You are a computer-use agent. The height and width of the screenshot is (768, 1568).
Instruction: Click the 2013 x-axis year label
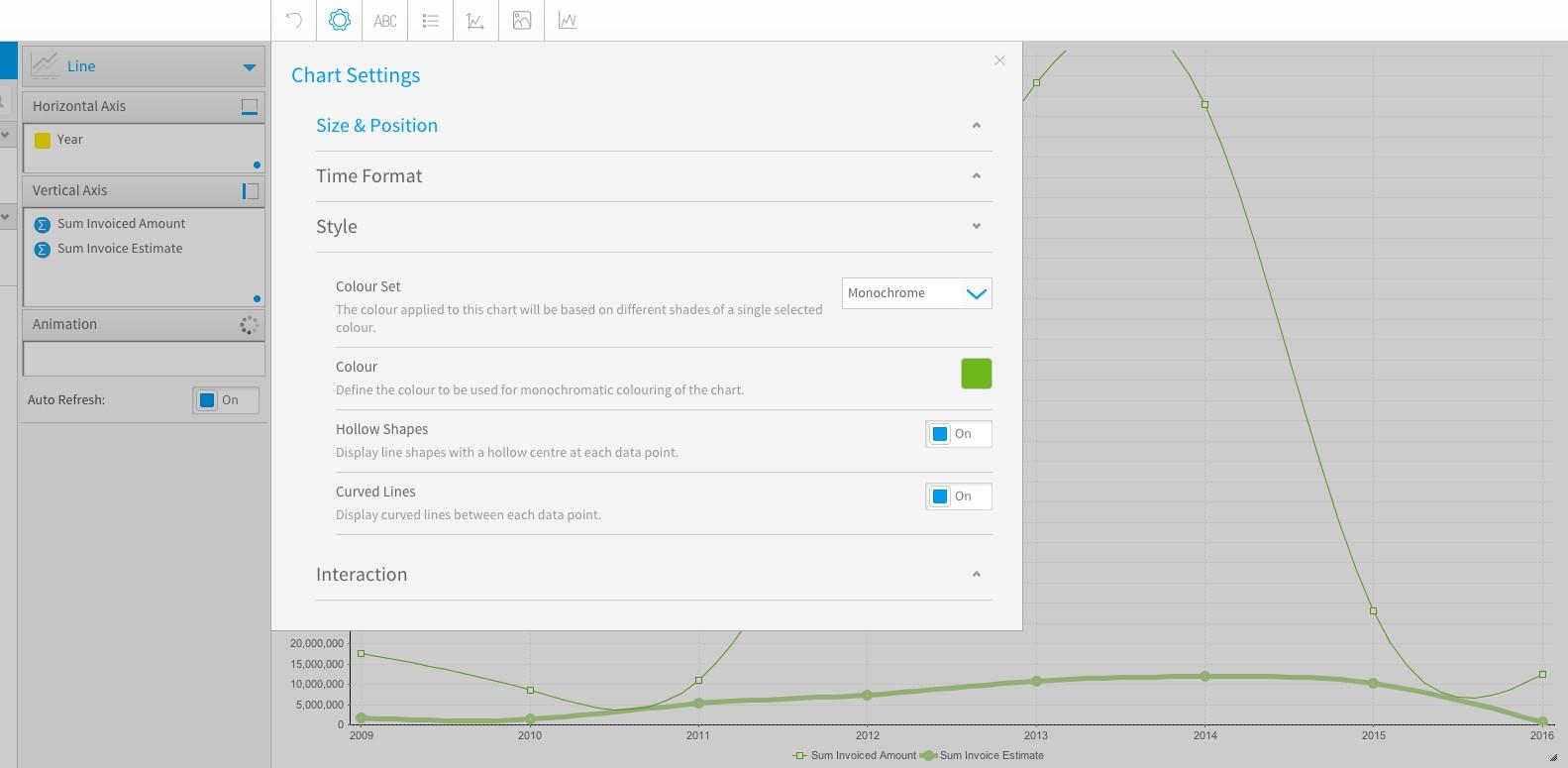(x=1036, y=735)
